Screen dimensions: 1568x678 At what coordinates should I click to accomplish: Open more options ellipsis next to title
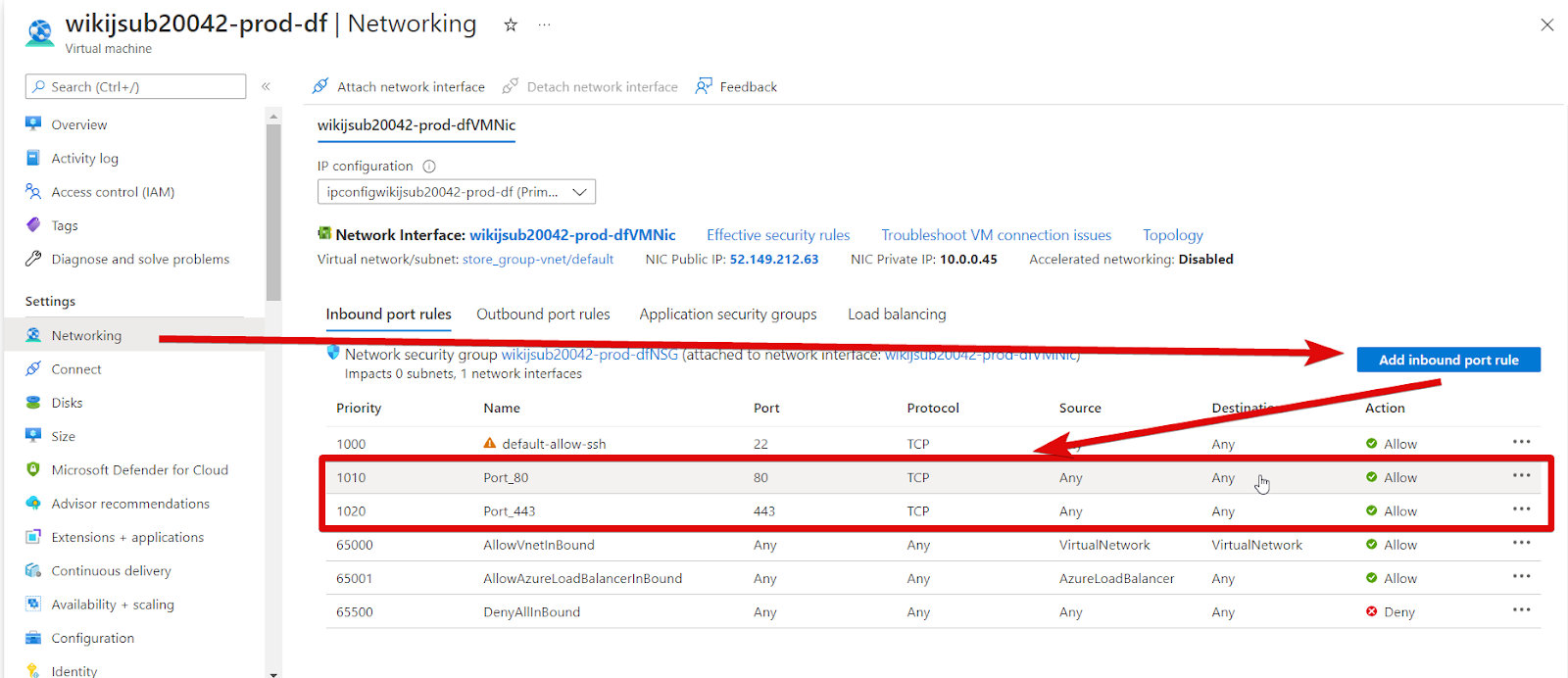coord(544,25)
